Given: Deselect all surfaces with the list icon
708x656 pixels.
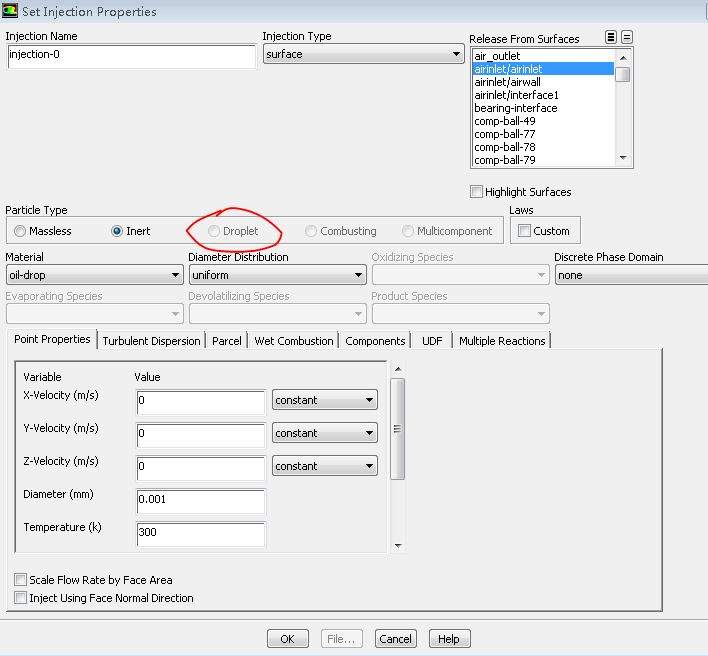Looking at the screenshot, I should coord(627,37).
